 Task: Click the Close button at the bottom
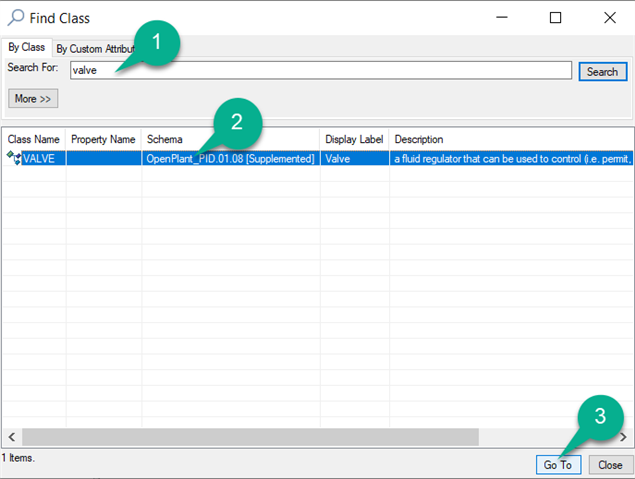pyautogui.click(x=610, y=465)
